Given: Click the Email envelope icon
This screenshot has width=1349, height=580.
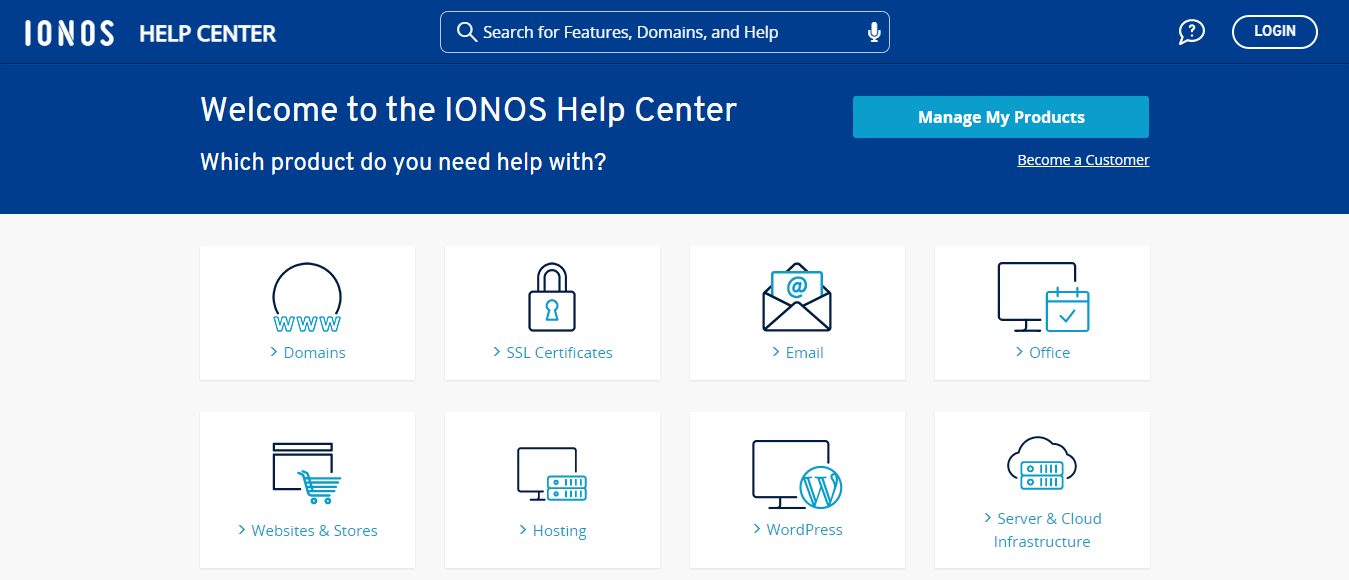Looking at the screenshot, I should click(x=797, y=296).
